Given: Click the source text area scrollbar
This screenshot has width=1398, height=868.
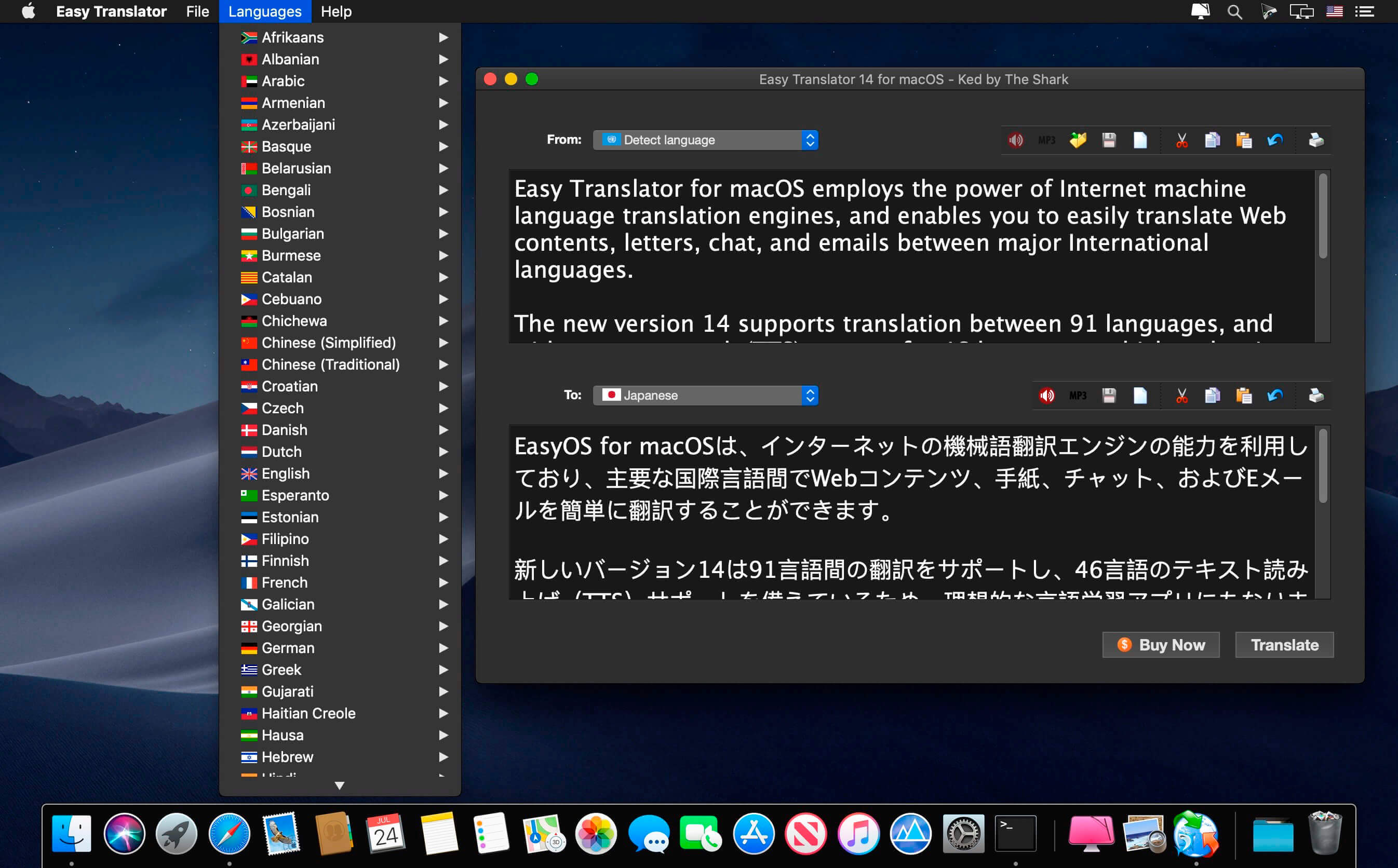Looking at the screenshot, I should (x=1323, y=216).
